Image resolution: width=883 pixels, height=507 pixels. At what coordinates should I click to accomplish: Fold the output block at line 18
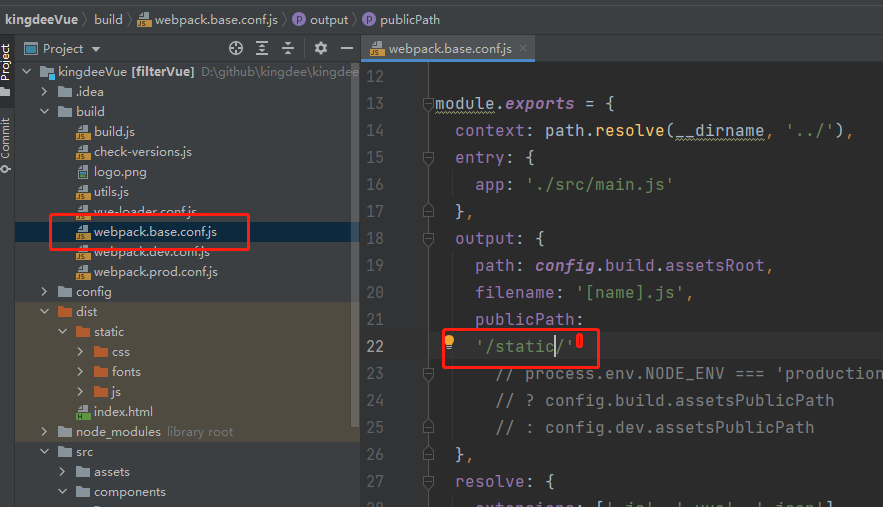pyautogui.click(x=429, y=239)
